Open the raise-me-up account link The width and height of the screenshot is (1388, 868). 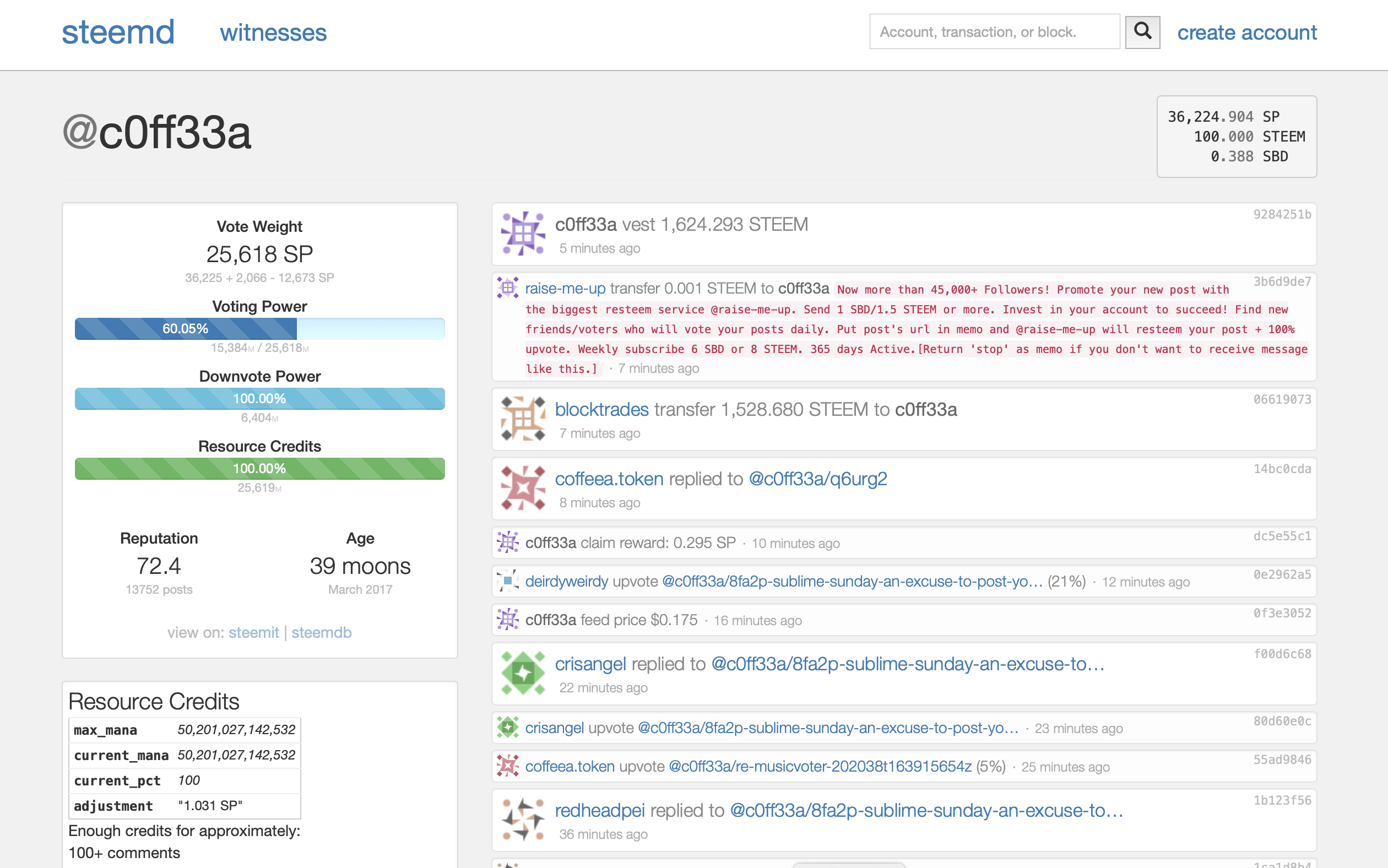566,288
